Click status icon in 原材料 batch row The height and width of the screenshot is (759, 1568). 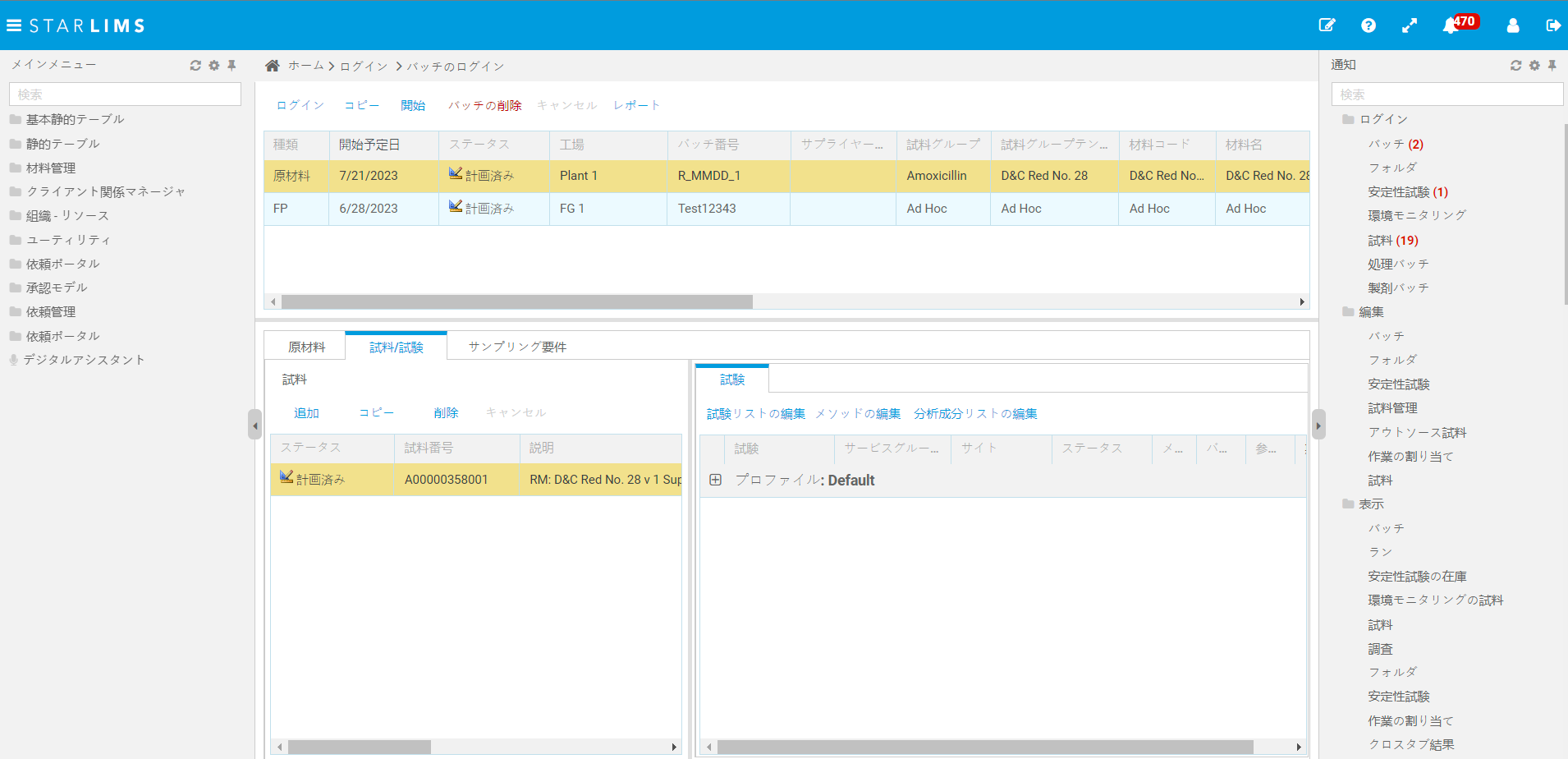pyautogui.click(x=456, y=173)
